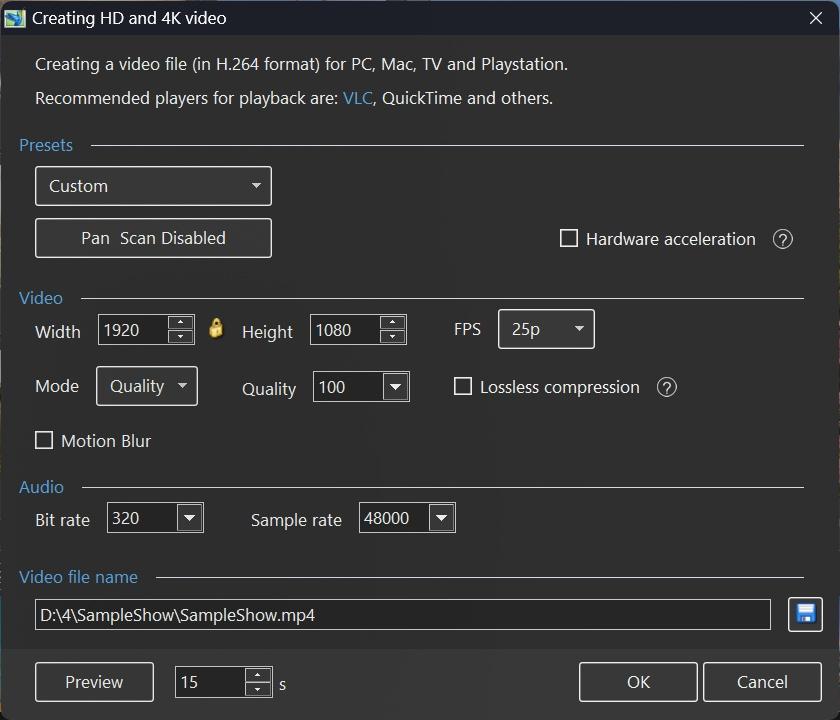
Task: Open the Mode Quality dropdown
Action: (x=147, y=386)
